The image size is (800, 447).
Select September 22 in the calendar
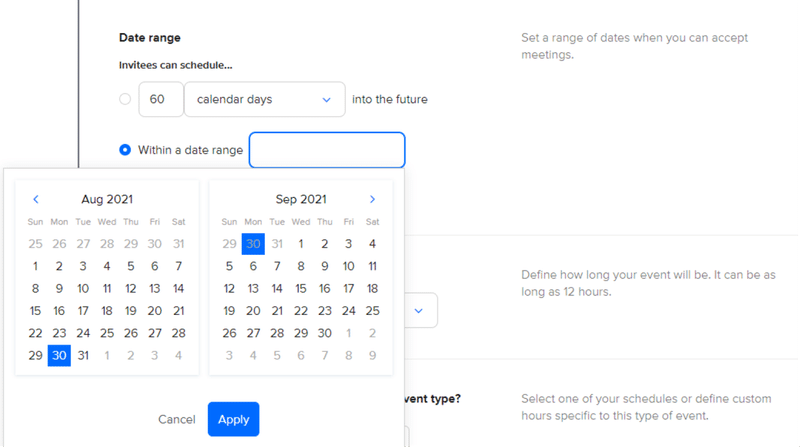coord(301,311)
